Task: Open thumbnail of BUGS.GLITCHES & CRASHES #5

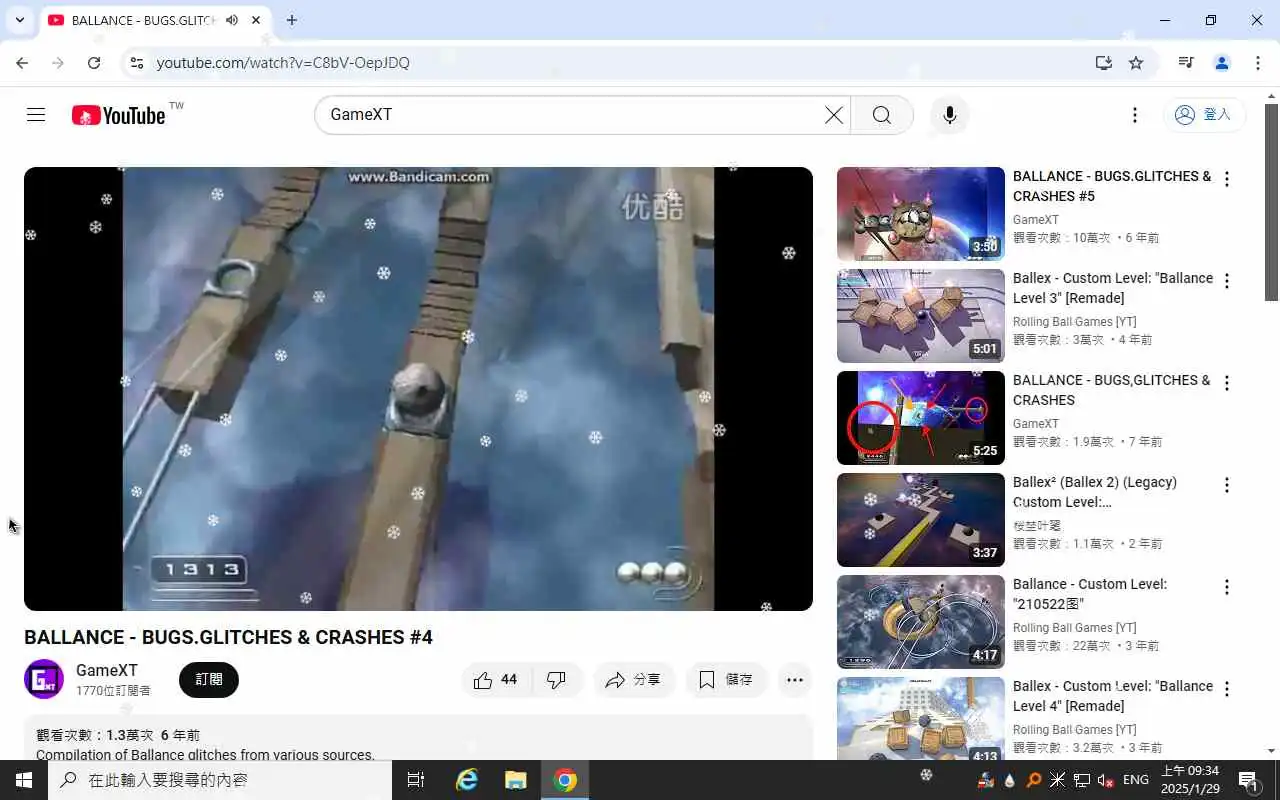Action: (921, 214)
